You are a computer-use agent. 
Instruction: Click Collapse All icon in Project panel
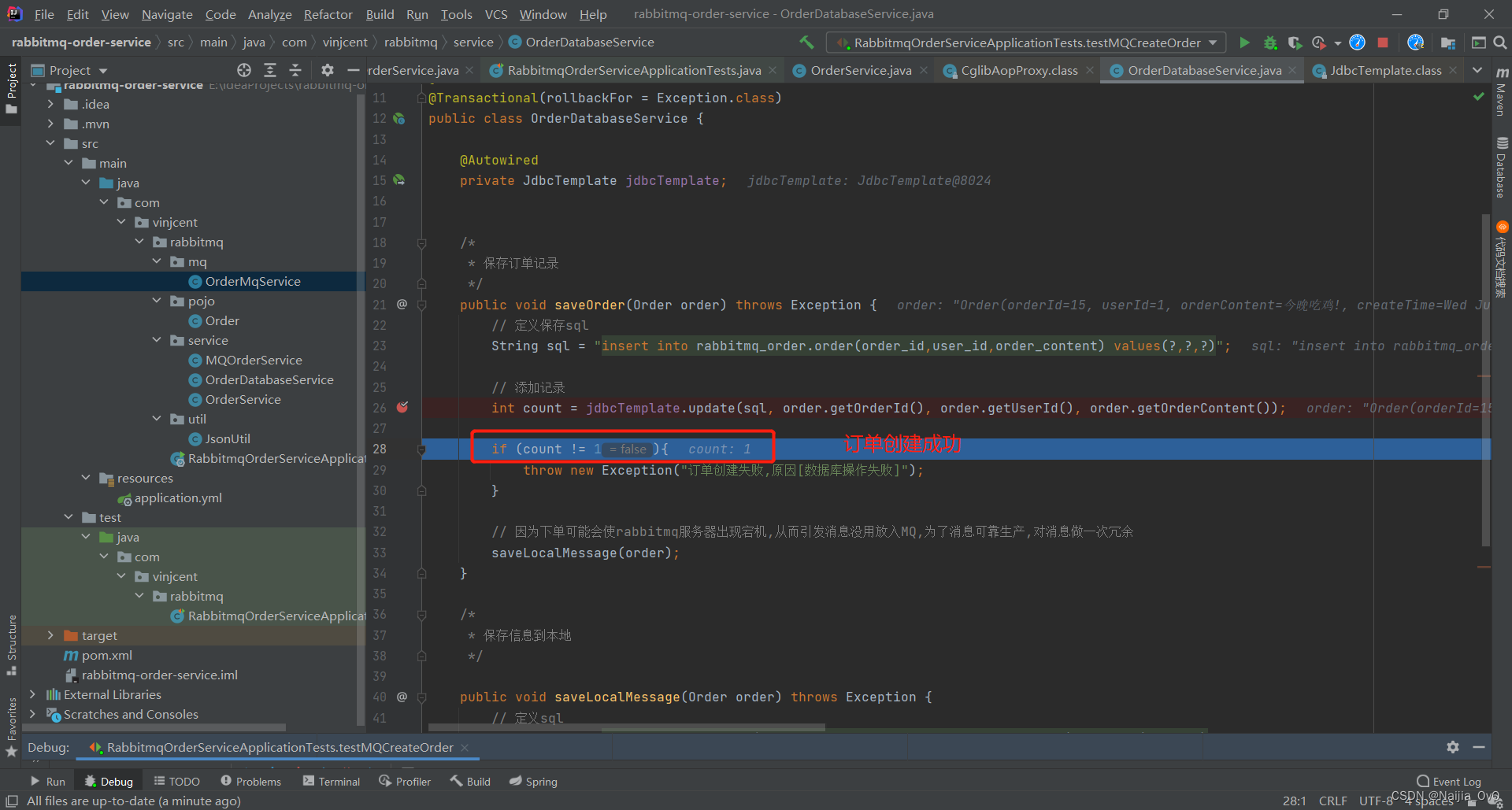tap(295, 70)
